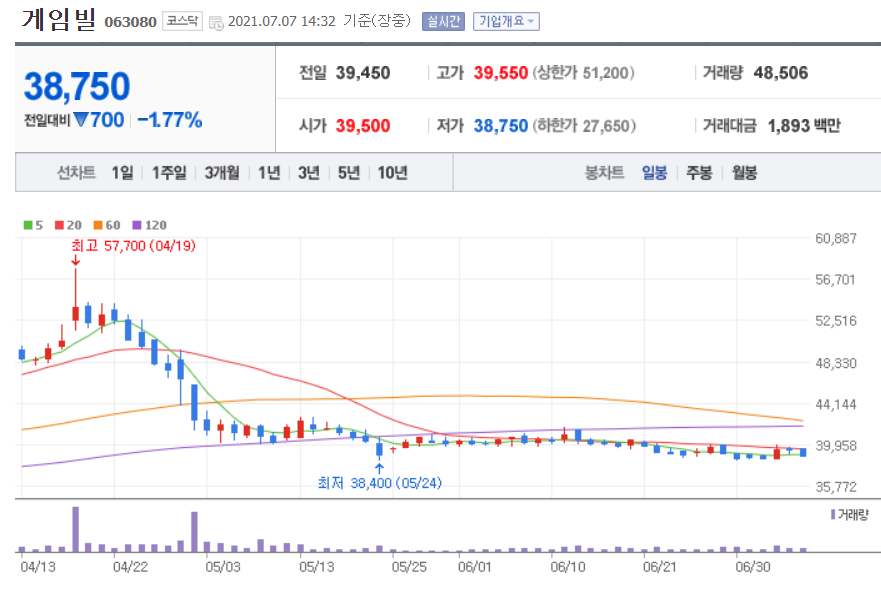Click the 05/25 date axis label

[x=409, y=567]
